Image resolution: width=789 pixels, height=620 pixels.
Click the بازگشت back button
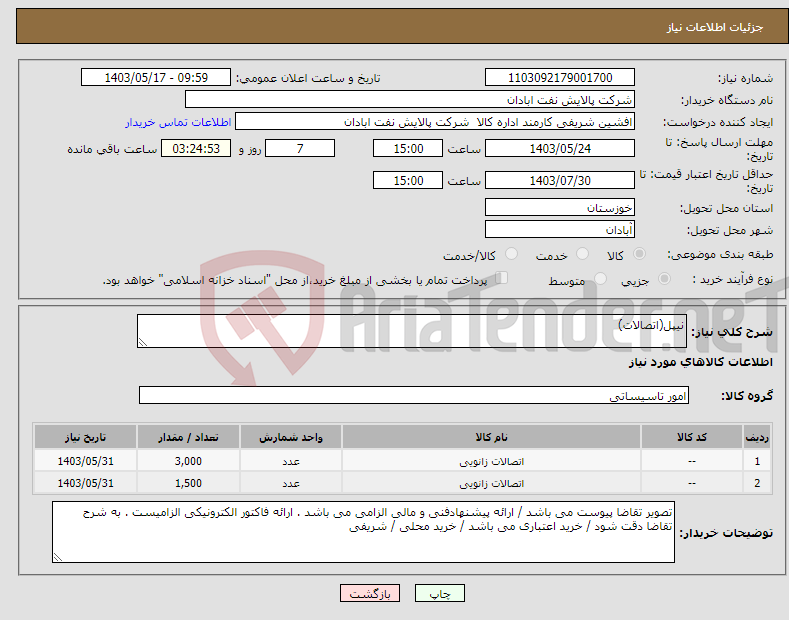click(x=370, y=594)
